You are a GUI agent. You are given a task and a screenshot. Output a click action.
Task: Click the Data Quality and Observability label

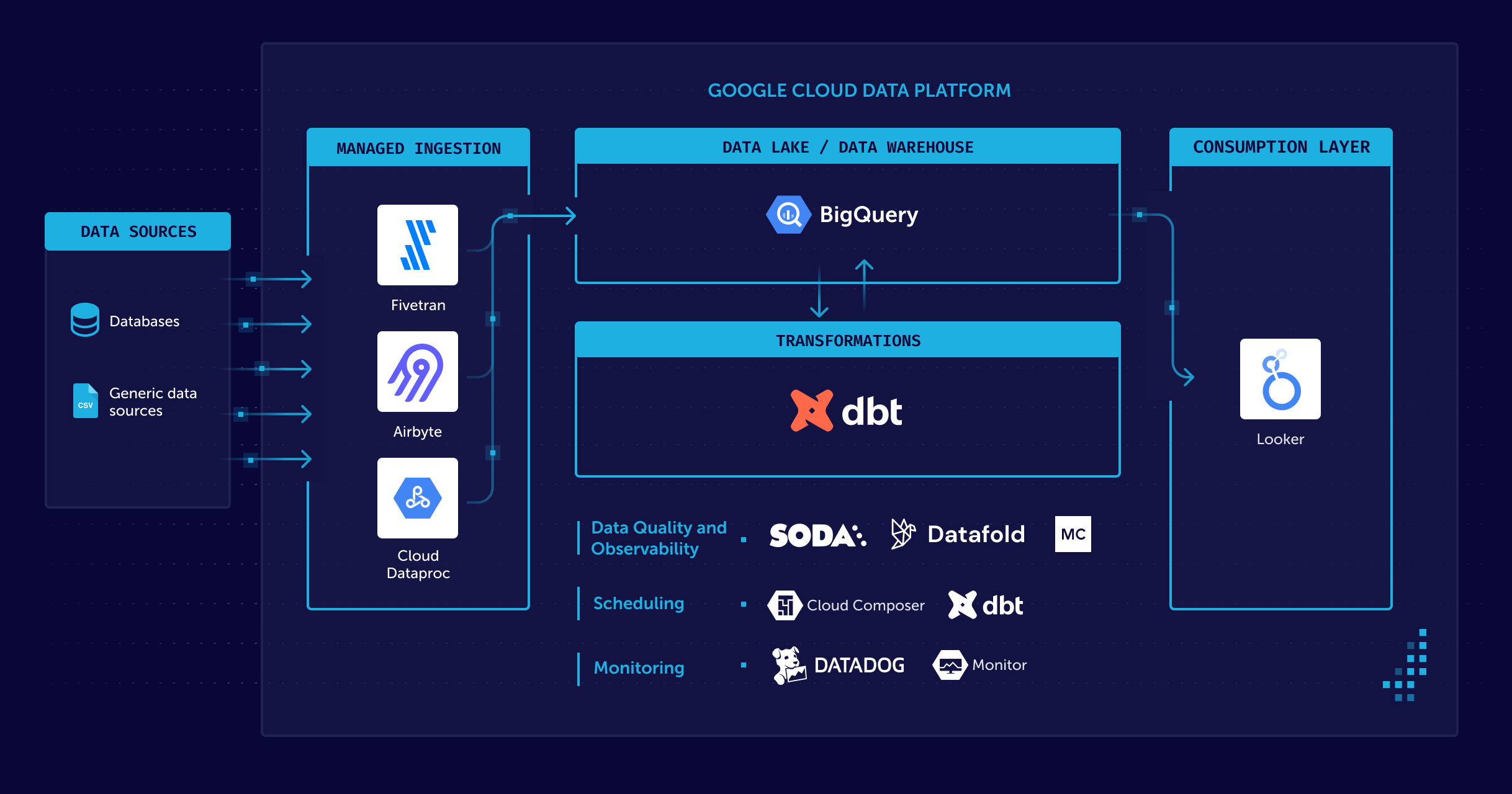tap(659, 538)
